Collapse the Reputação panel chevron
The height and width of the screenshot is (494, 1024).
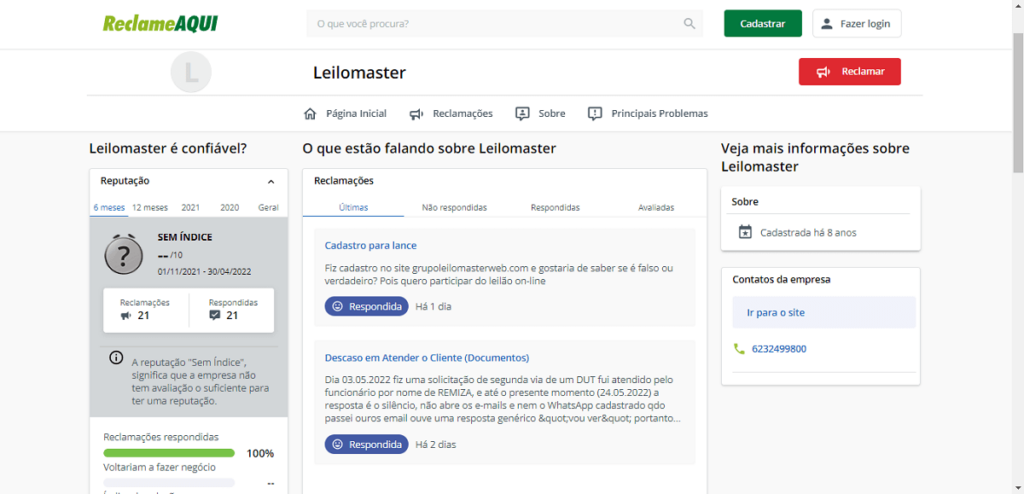point(271,182)
